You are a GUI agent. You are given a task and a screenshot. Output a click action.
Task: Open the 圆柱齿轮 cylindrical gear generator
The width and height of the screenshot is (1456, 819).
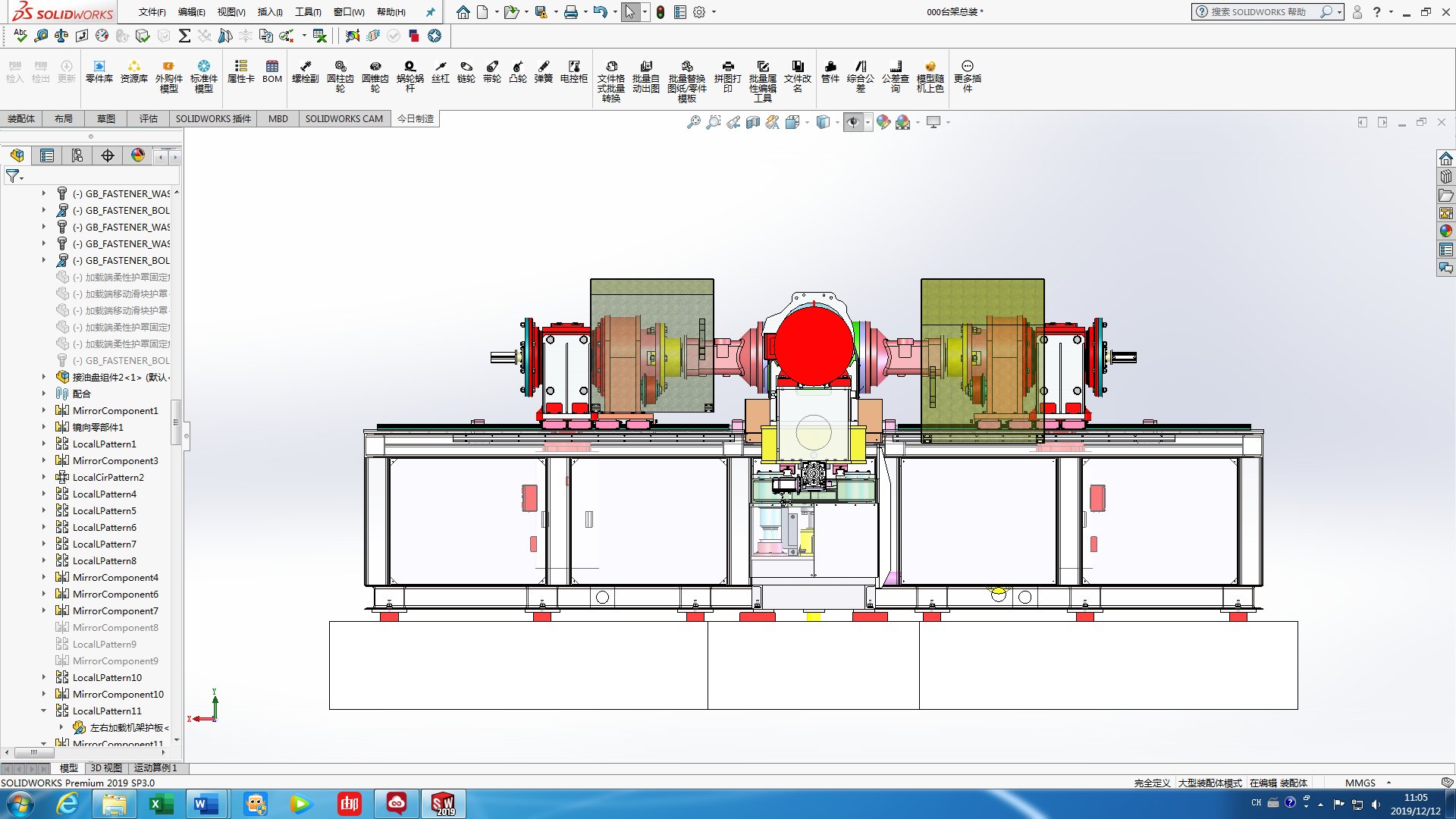340,77
